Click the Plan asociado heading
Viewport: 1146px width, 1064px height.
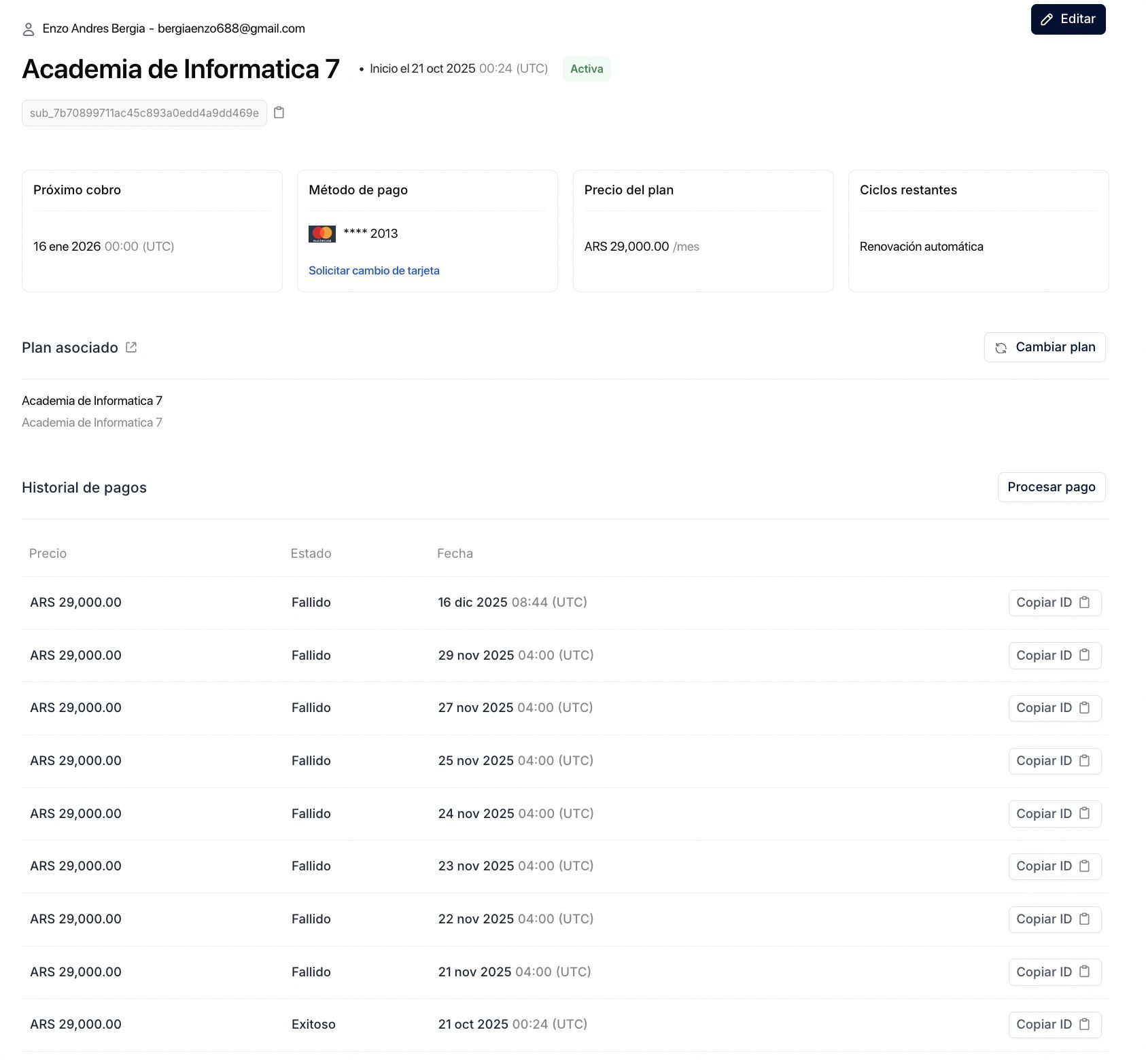pyautogui.click(x=70, y=348)
